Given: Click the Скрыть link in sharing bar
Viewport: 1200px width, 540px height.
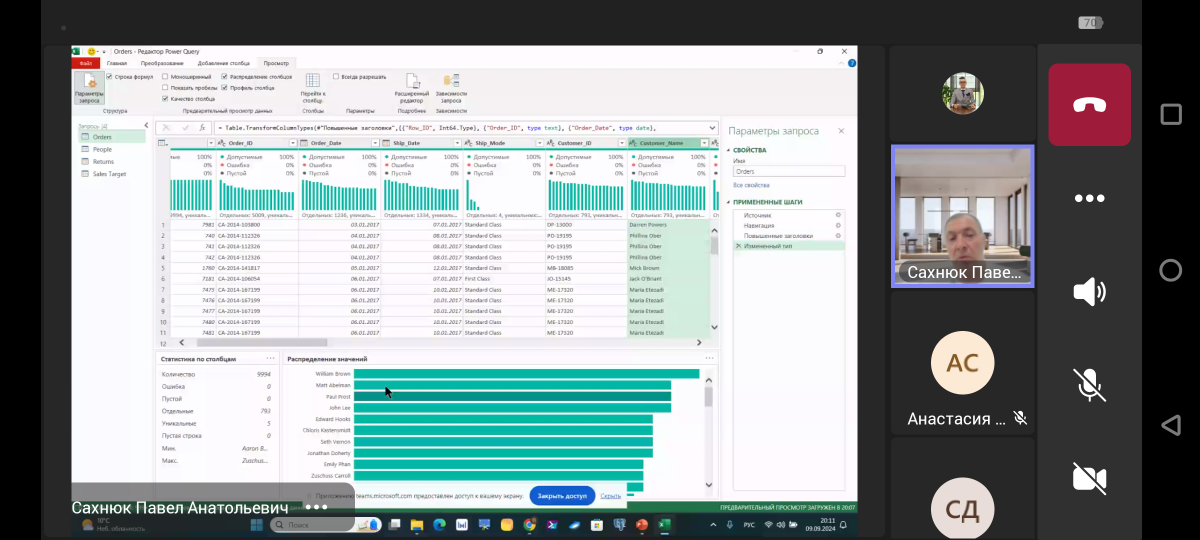Looking at the screenshot, I should pyautogui.click(x=610, y=495).
